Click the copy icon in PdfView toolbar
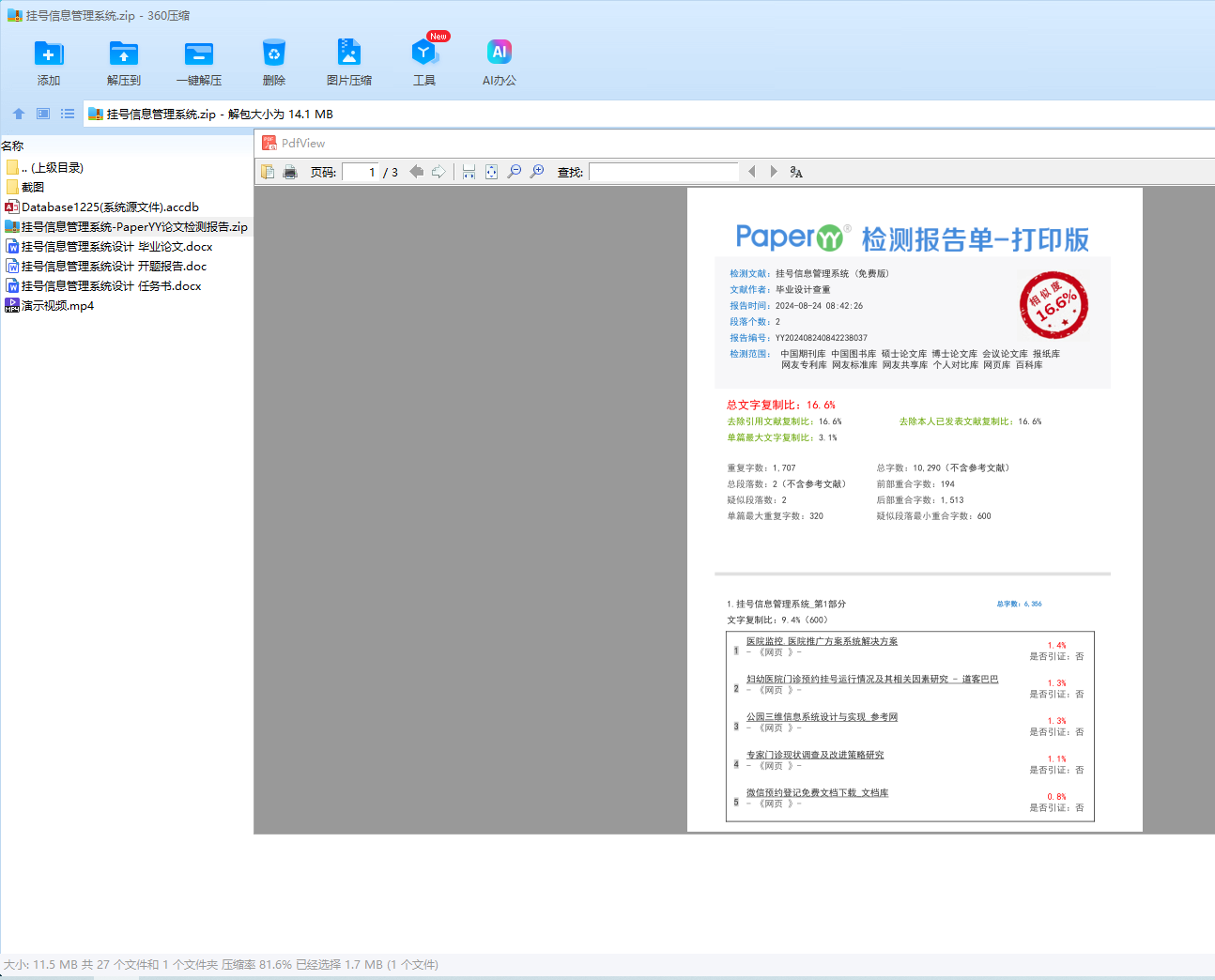The width and height of the screenshot is (1215, 980). point(268,172)
